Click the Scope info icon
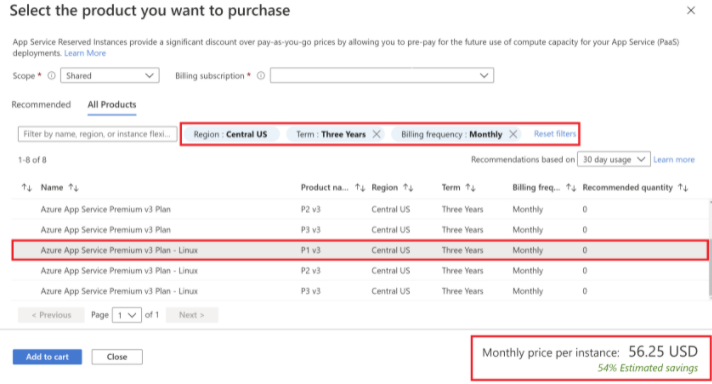 click(51, 76)
